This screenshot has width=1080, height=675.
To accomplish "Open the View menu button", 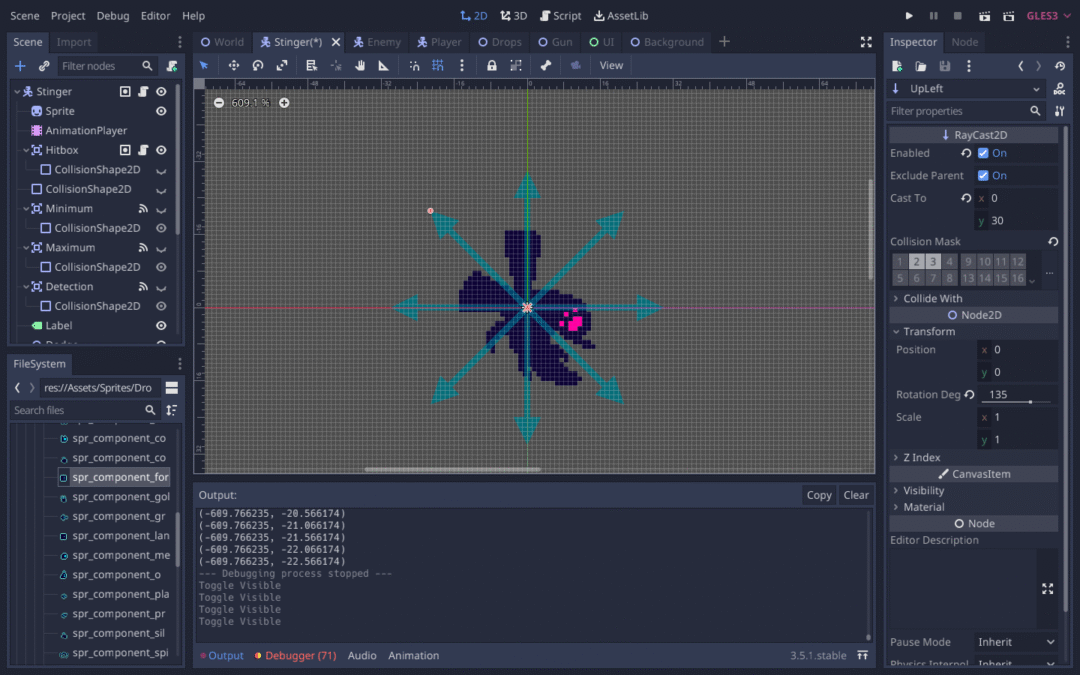I will click(x=611, y=65).
